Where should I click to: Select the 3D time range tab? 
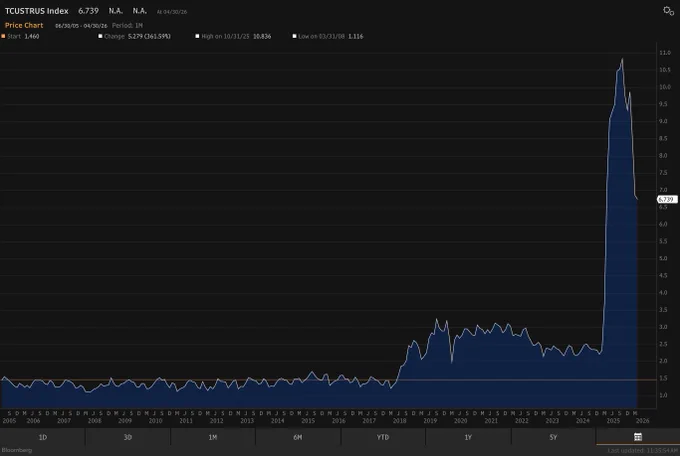click(128, 437)
